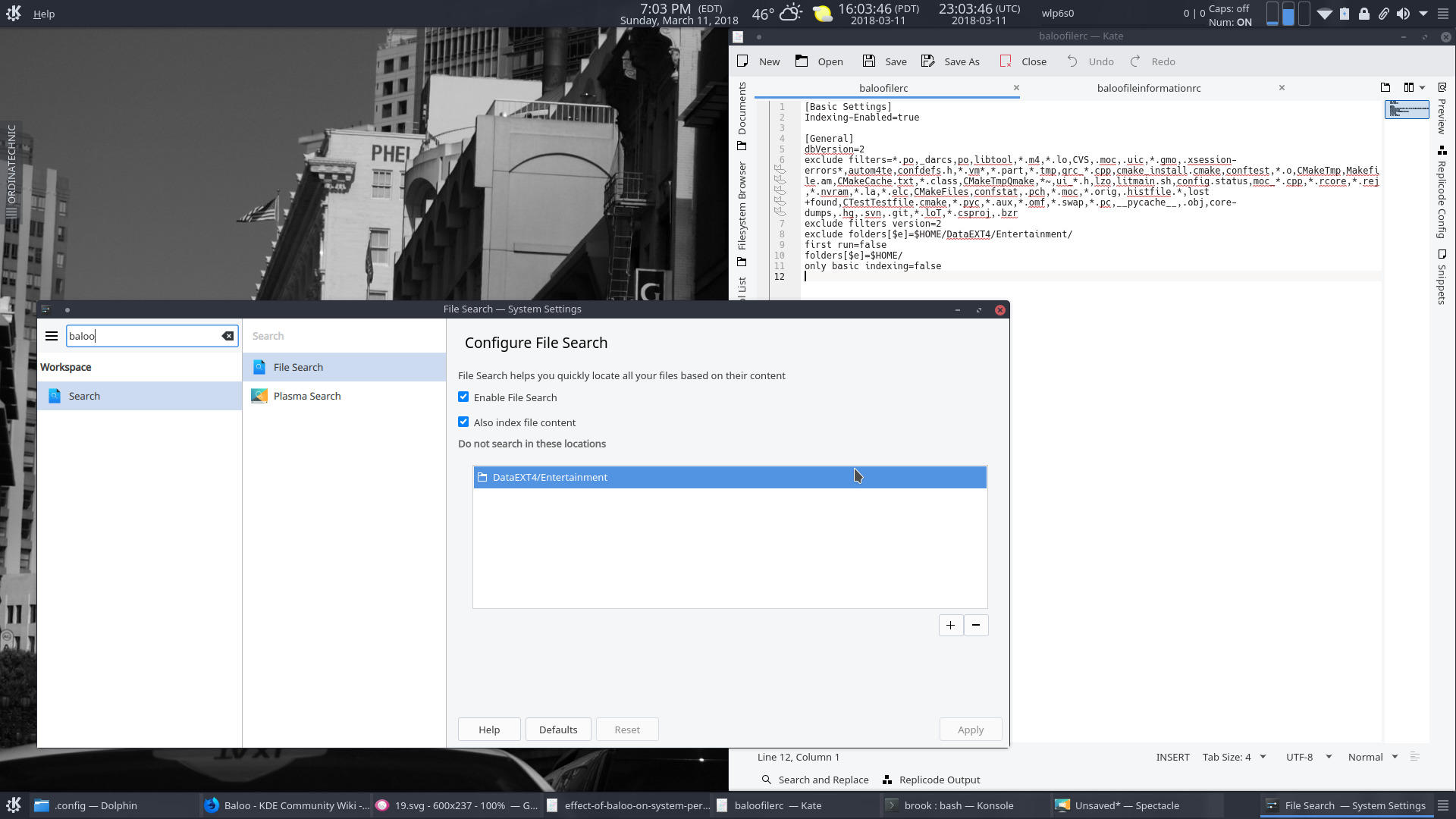Click the Kate minimap scrollbar thumbnail

[1407, 110]
